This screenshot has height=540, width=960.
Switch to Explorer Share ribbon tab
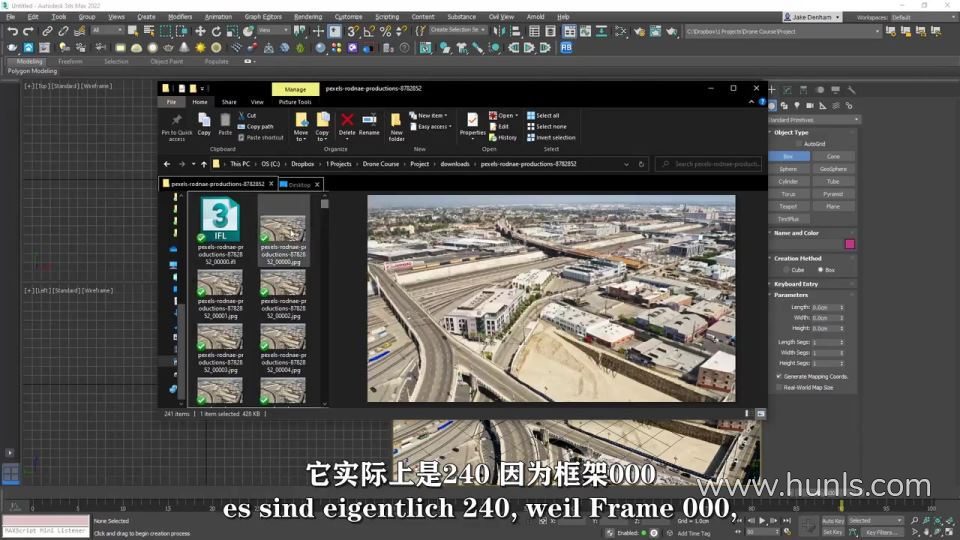point(229,102)
